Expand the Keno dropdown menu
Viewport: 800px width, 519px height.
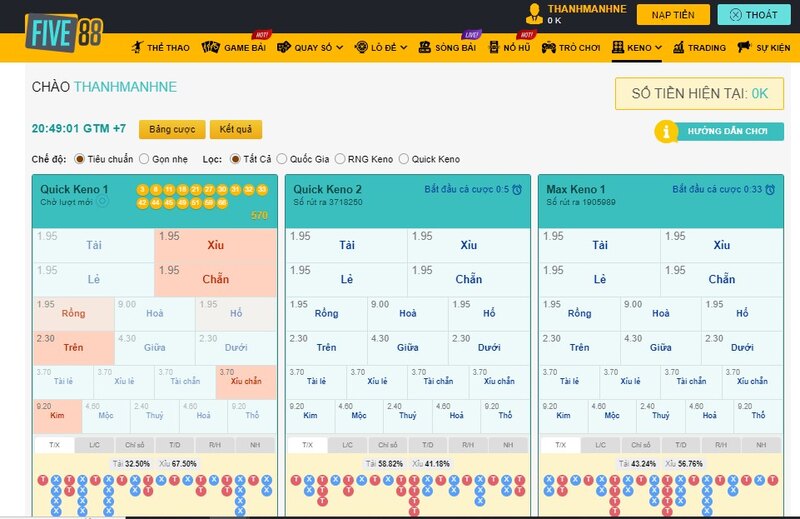(x=637, y=47)
